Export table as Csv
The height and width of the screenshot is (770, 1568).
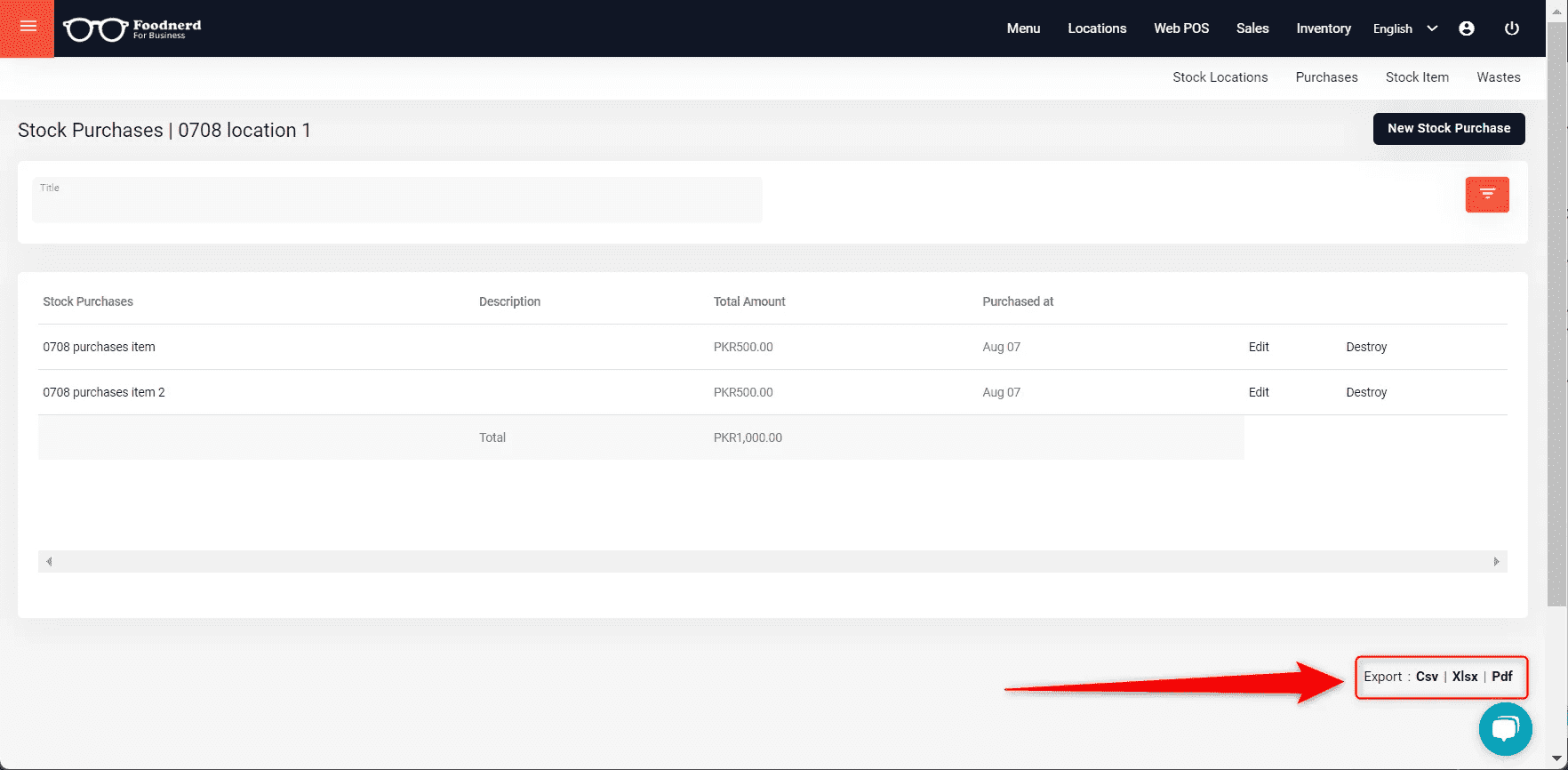(x=1427, y=677)
